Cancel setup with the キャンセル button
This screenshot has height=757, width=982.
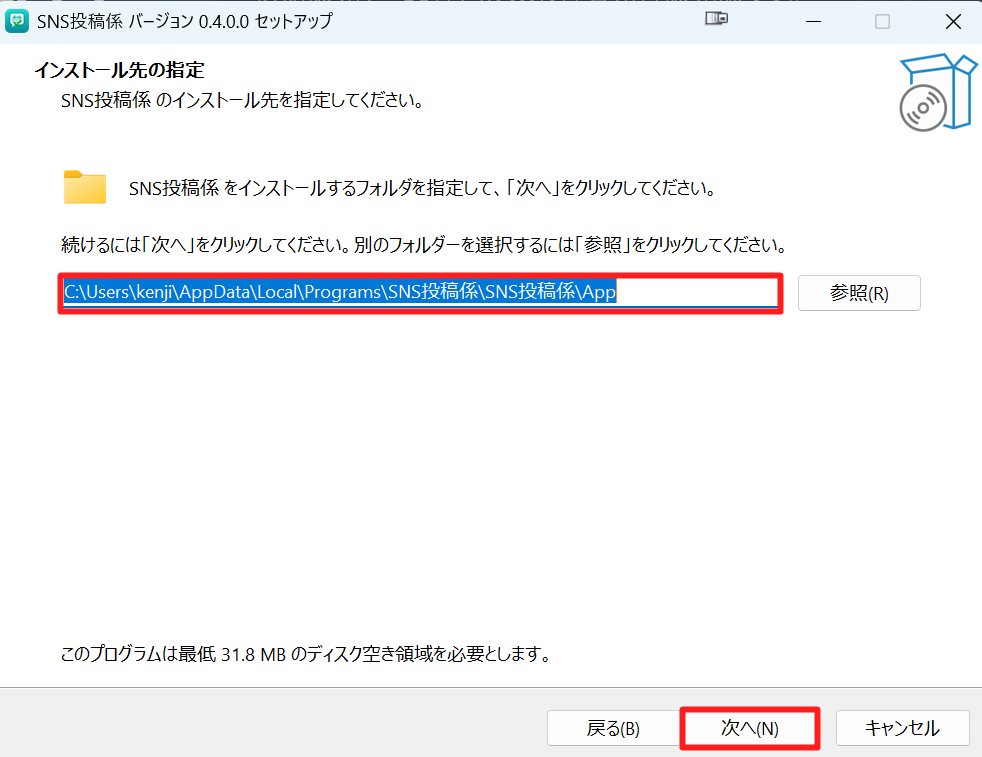point(902,728)
